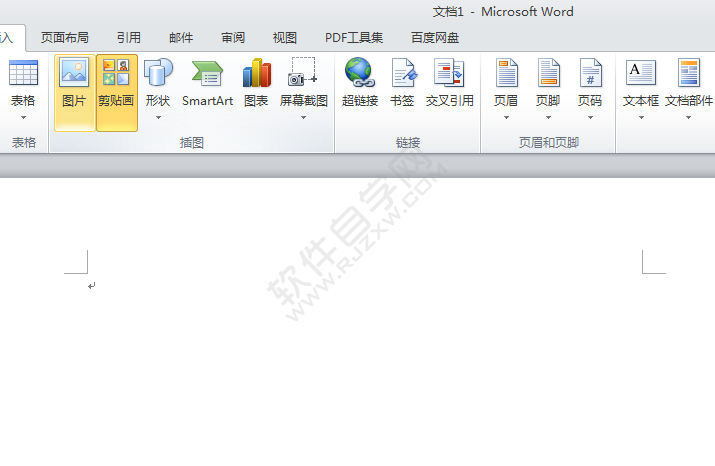The height and width of the screenshot is (466, 715).
Task: Expand the 页眉 dropdown arrow
Action: pyautogui.click(x=506, y=118)
